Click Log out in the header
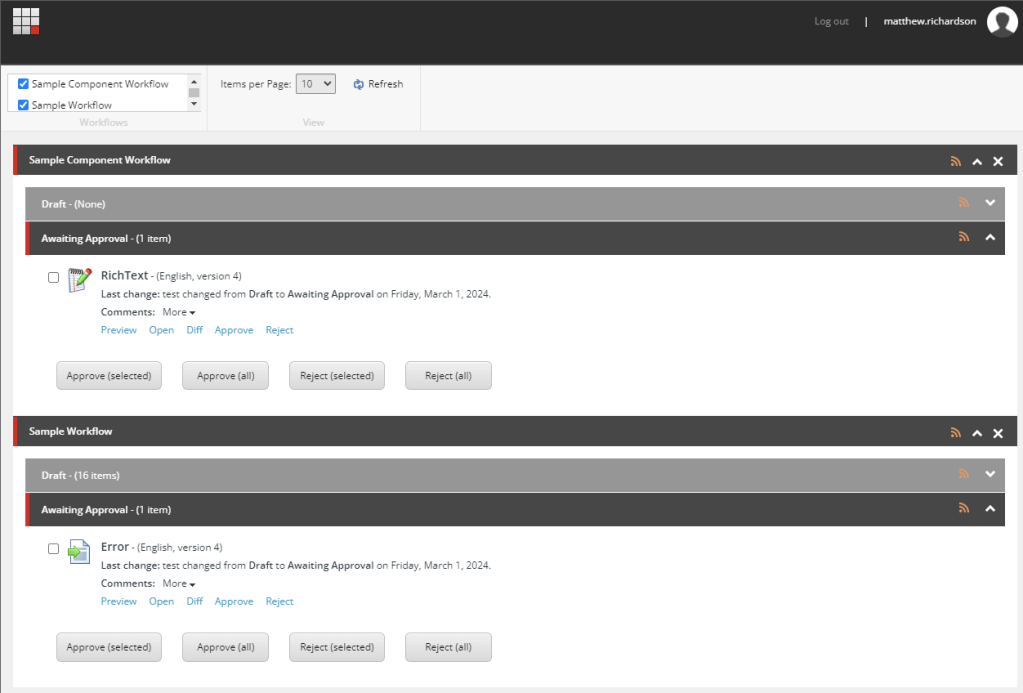Viewport: 1023px width, 693px height. point(831,22)
